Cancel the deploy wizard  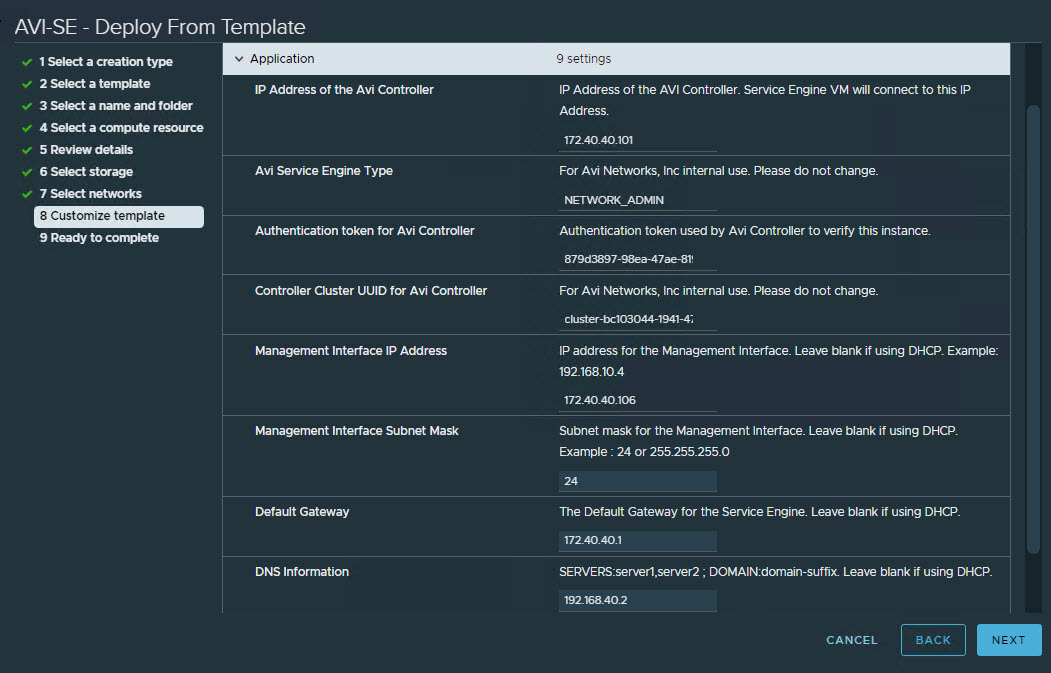(851, 640)
